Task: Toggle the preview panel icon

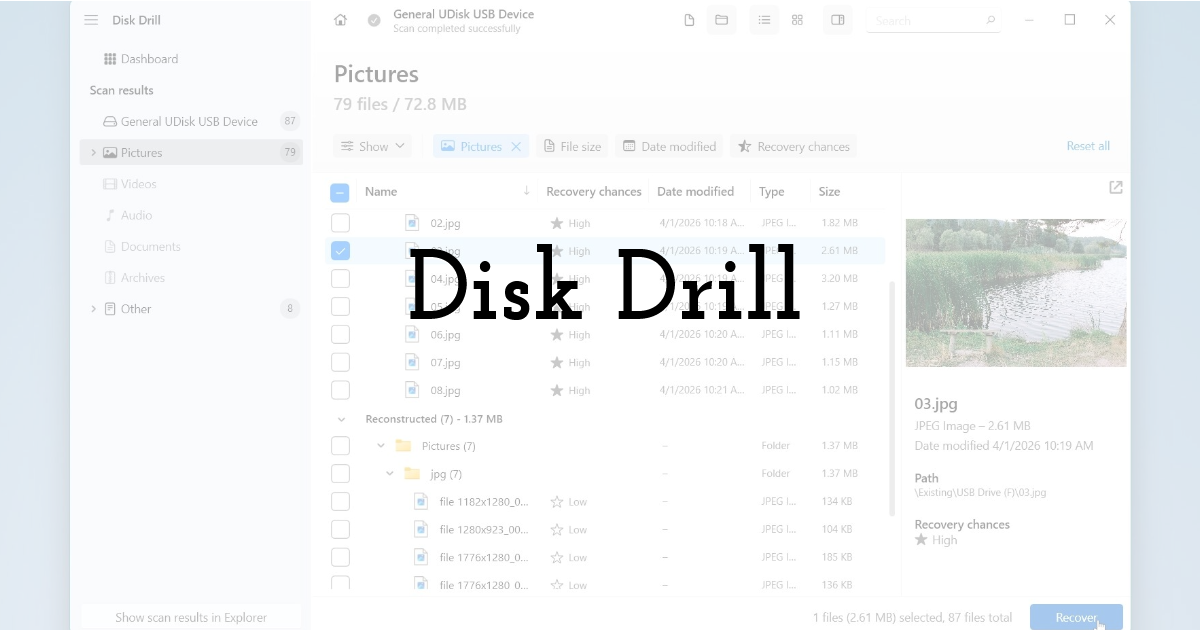Action: coord(837,20)
